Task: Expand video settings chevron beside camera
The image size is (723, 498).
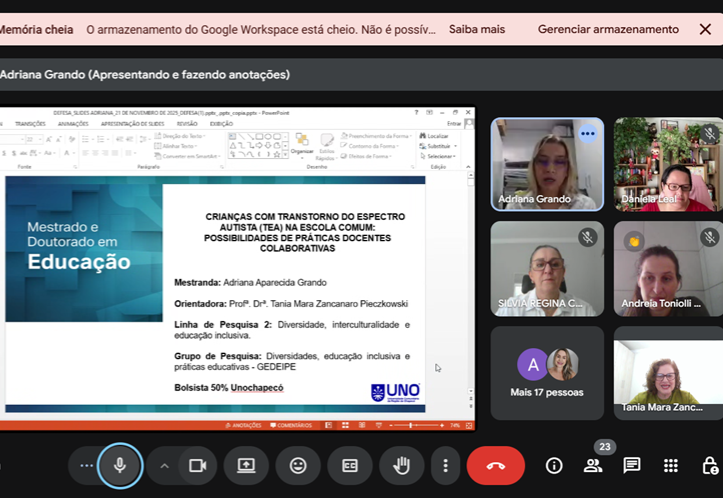Action: [x=164, y=465]
